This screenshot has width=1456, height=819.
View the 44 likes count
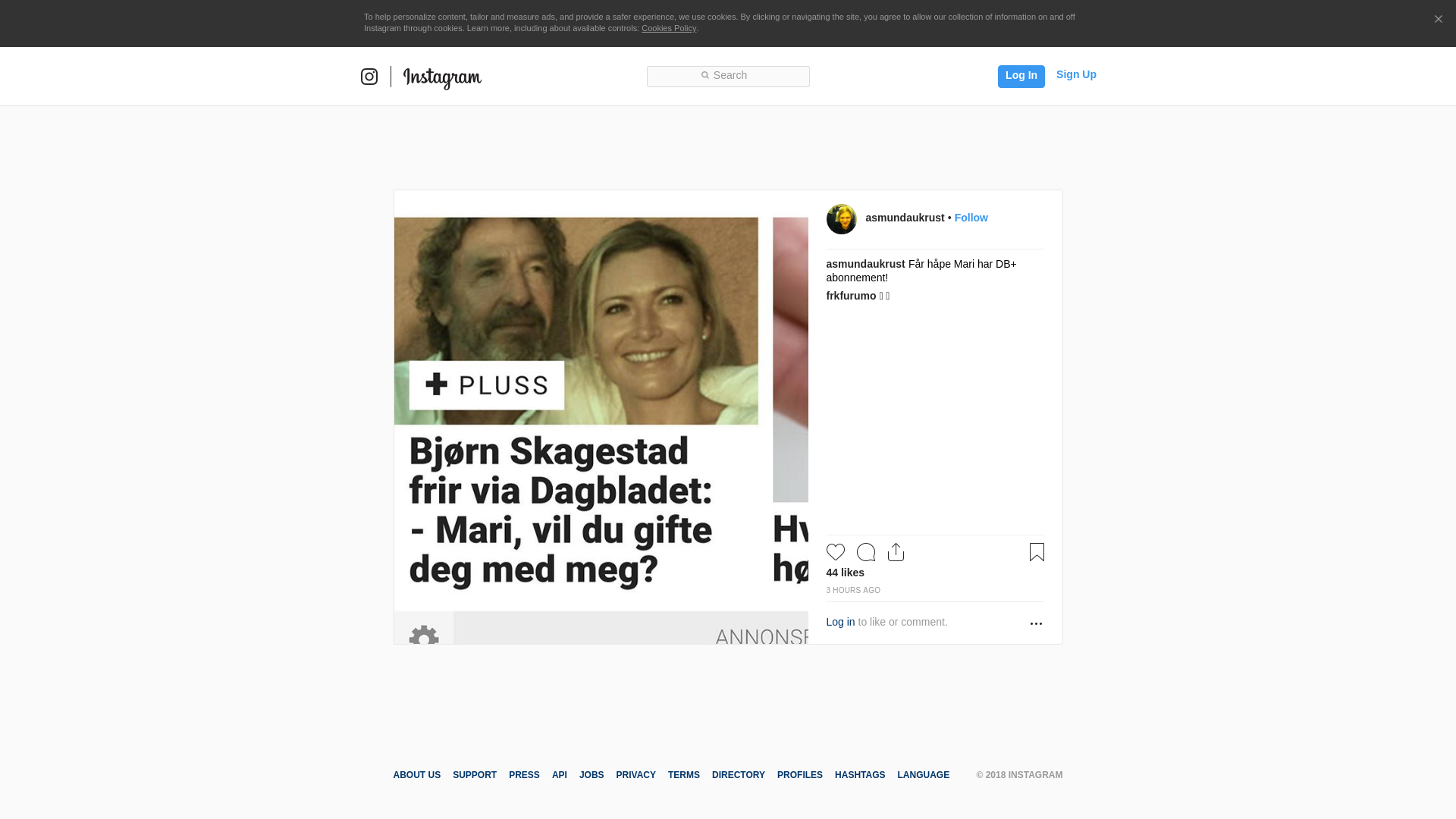[845, 573]
